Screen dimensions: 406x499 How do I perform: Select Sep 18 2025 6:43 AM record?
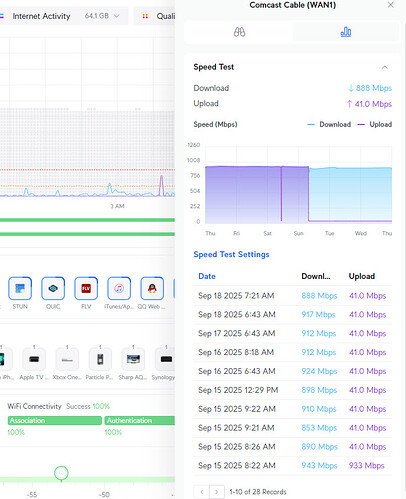coord(292,315)
